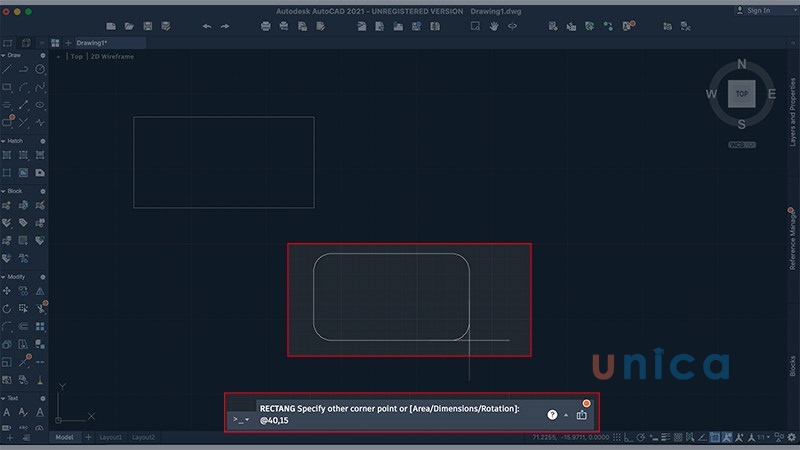Open the WCS coordinate system dropdown

click(x=742, y=145)
